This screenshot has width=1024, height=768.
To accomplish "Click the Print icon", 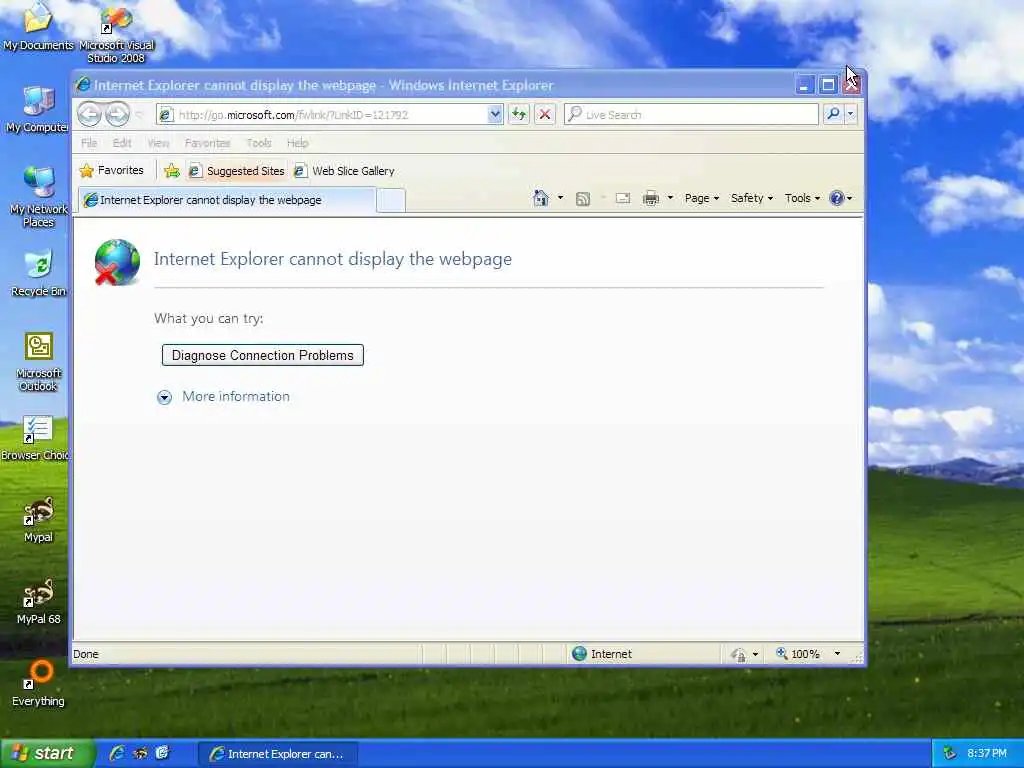I will click(651, 198).
